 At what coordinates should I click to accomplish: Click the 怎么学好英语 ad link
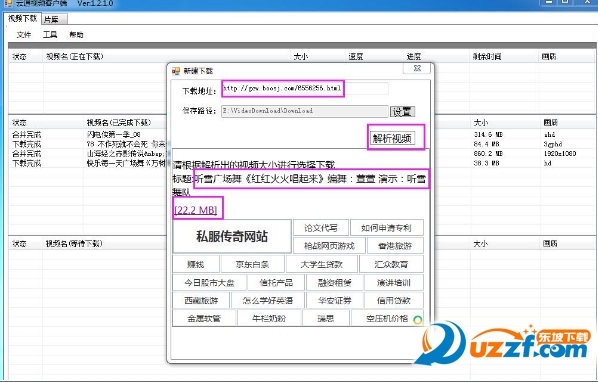(x=268, y=300)
